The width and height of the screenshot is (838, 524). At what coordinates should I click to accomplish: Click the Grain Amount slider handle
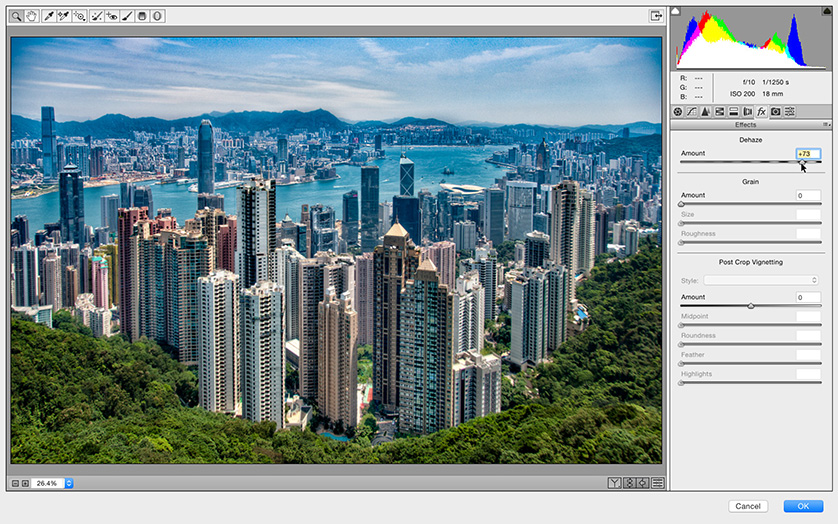click(x=681, y=204)
